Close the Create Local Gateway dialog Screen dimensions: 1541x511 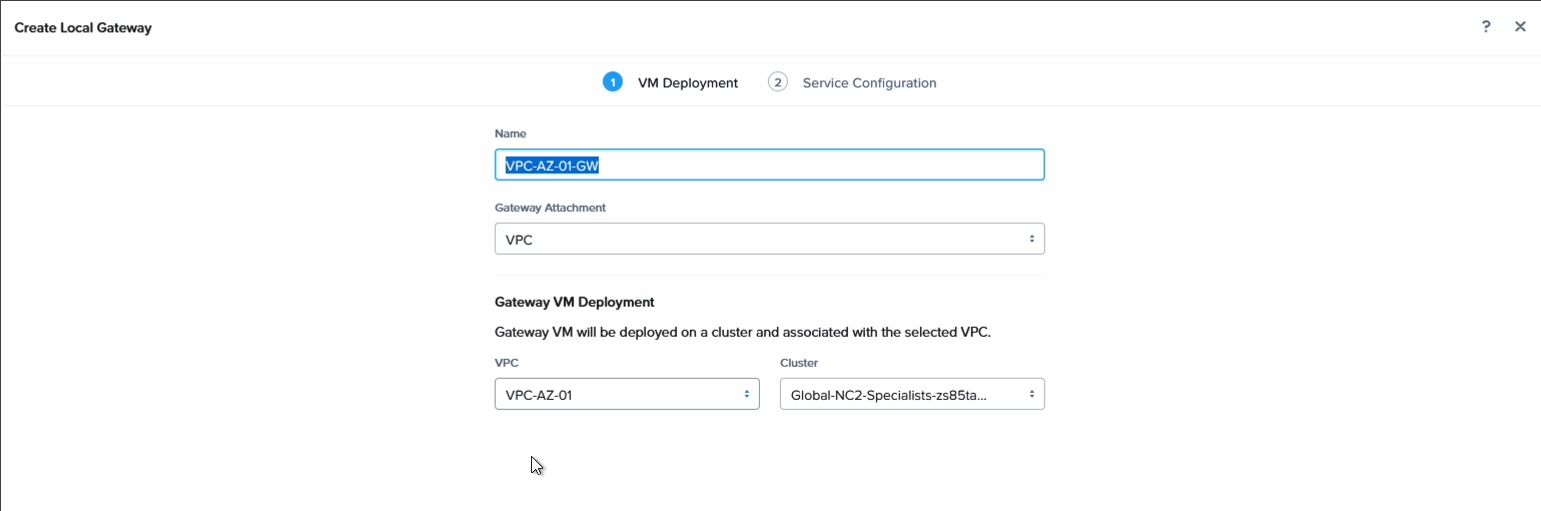click(x=1520, y=27)
